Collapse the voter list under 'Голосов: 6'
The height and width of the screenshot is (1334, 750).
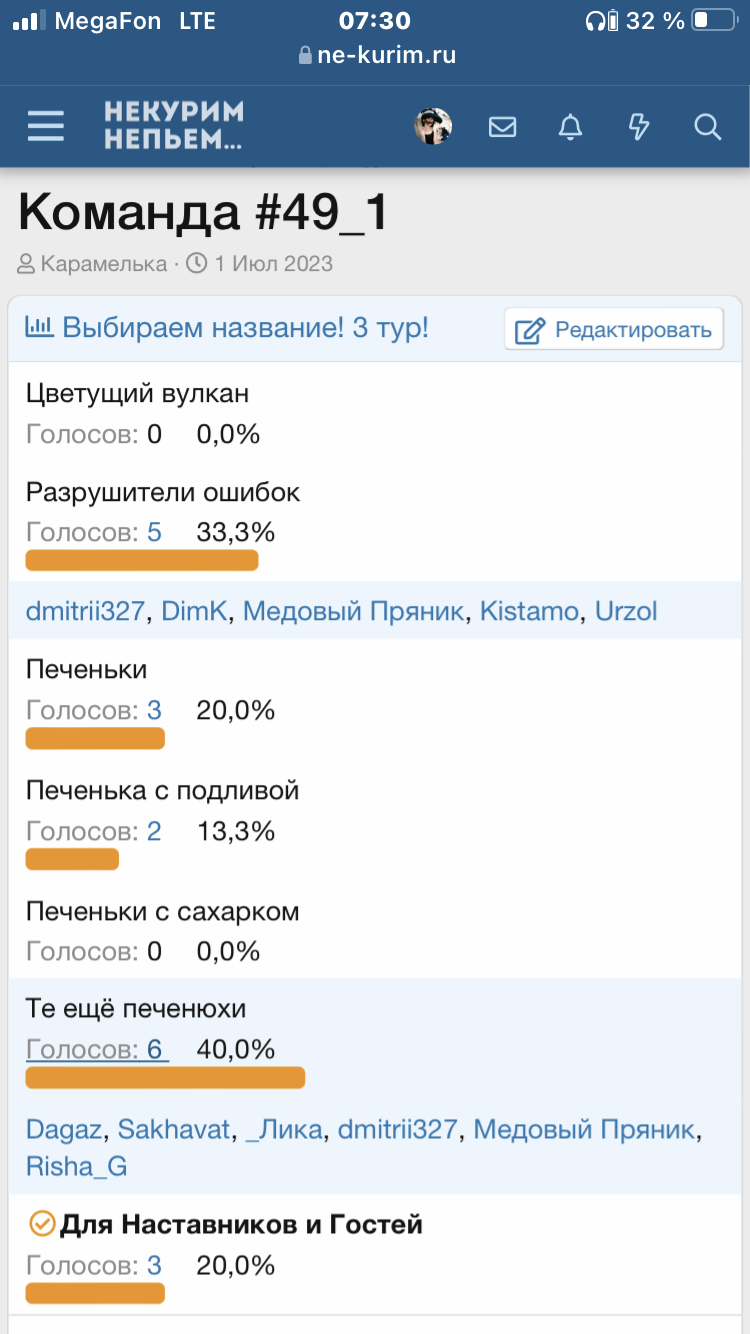97,1049
